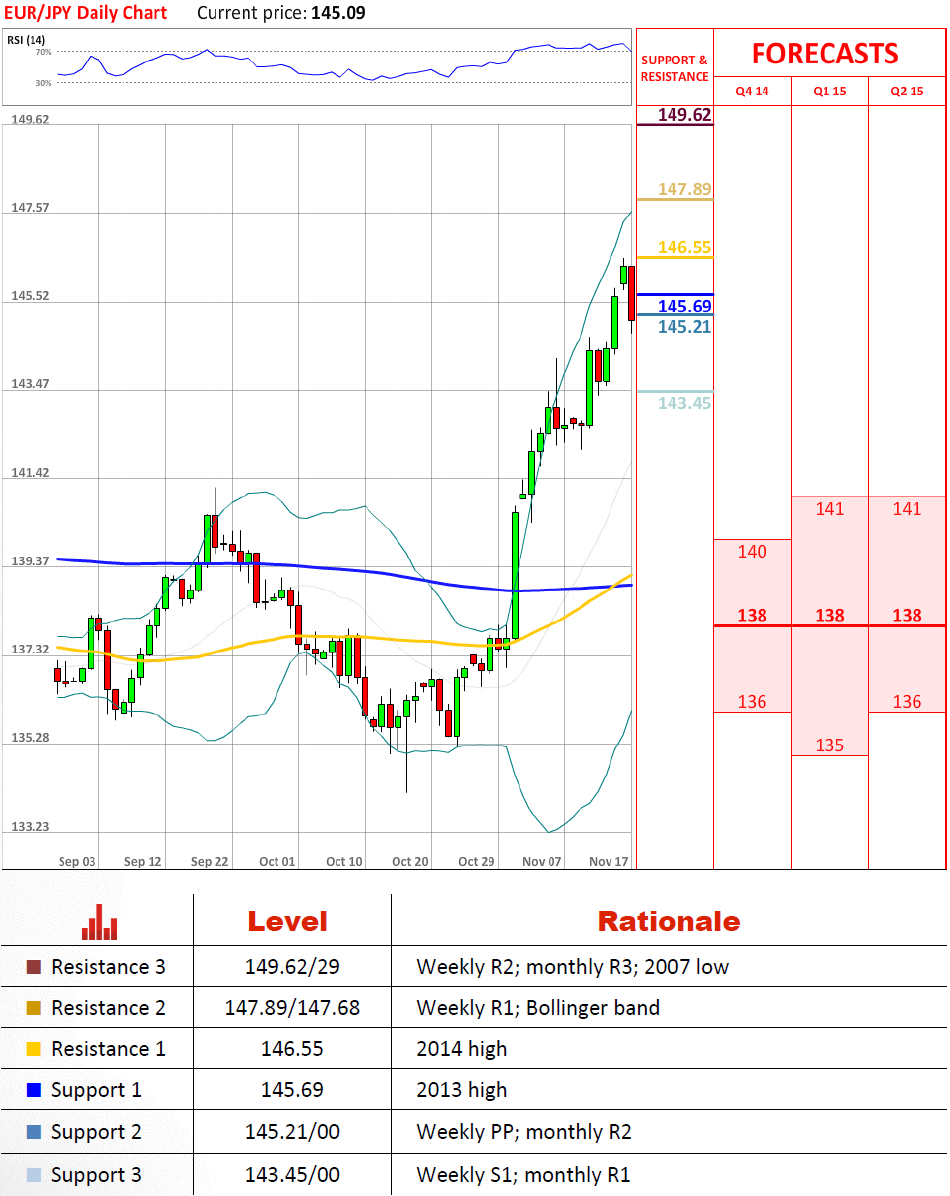The width and height of the screenshot is (950, 1196).
Task: Click the 141.42 price axis label
Action: coord(30,473)
